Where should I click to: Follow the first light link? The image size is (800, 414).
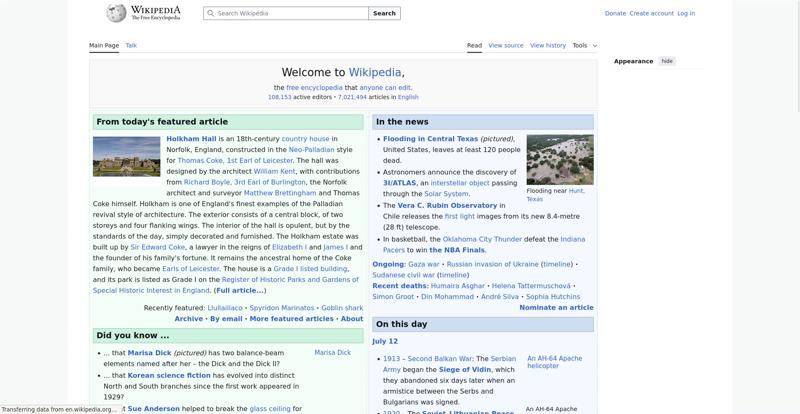460,216
